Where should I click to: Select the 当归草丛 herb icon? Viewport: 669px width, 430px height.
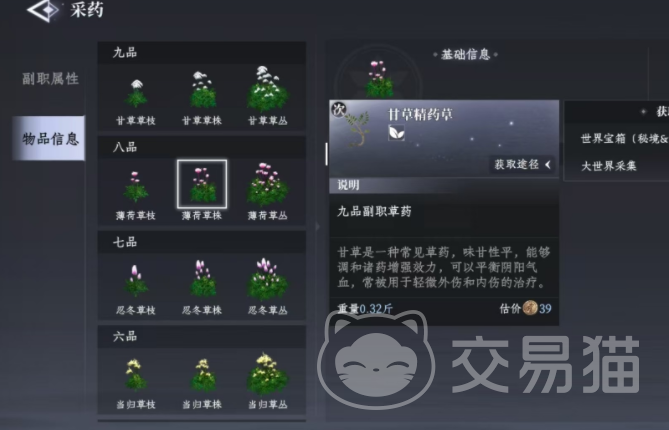(268, 373)
